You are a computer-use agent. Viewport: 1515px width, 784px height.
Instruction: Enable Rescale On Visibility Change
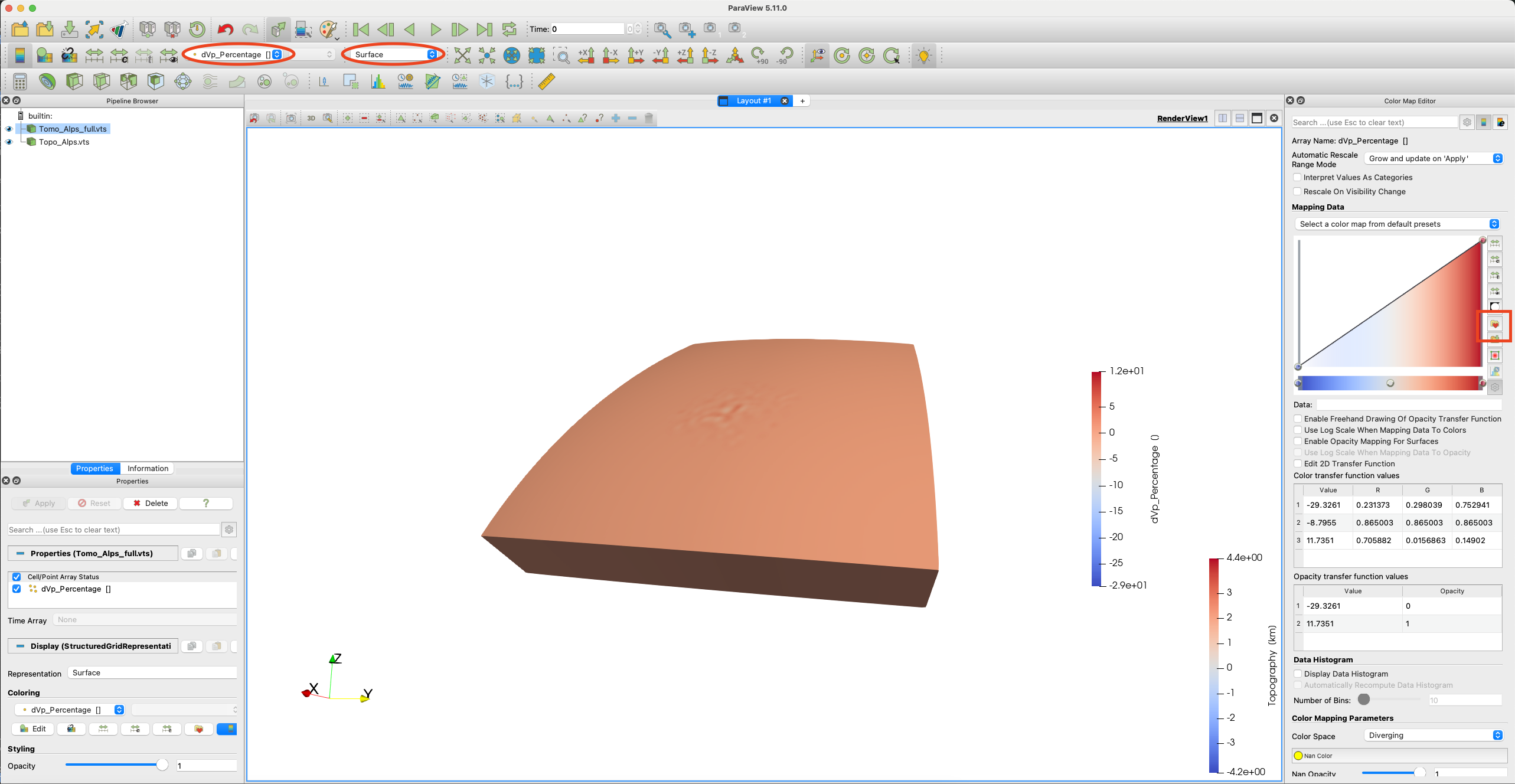(x=1297, y=191)
